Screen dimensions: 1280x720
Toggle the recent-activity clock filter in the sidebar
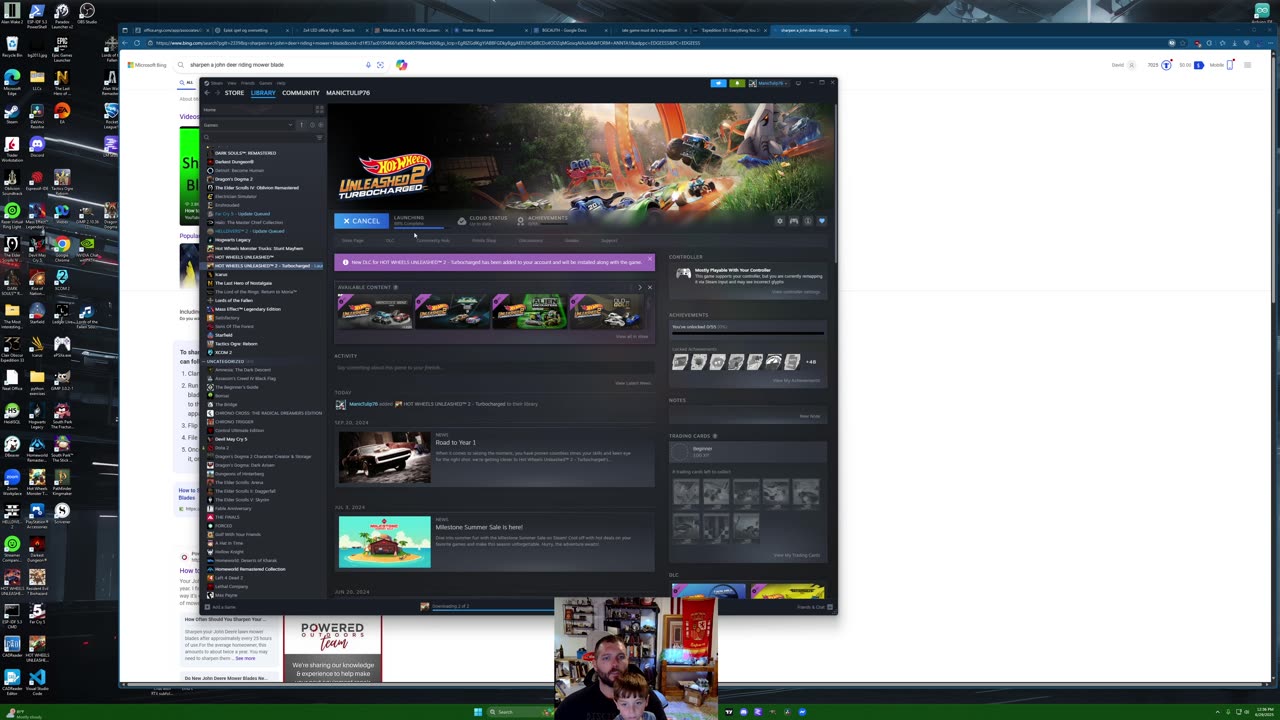(x=312, y=125)
